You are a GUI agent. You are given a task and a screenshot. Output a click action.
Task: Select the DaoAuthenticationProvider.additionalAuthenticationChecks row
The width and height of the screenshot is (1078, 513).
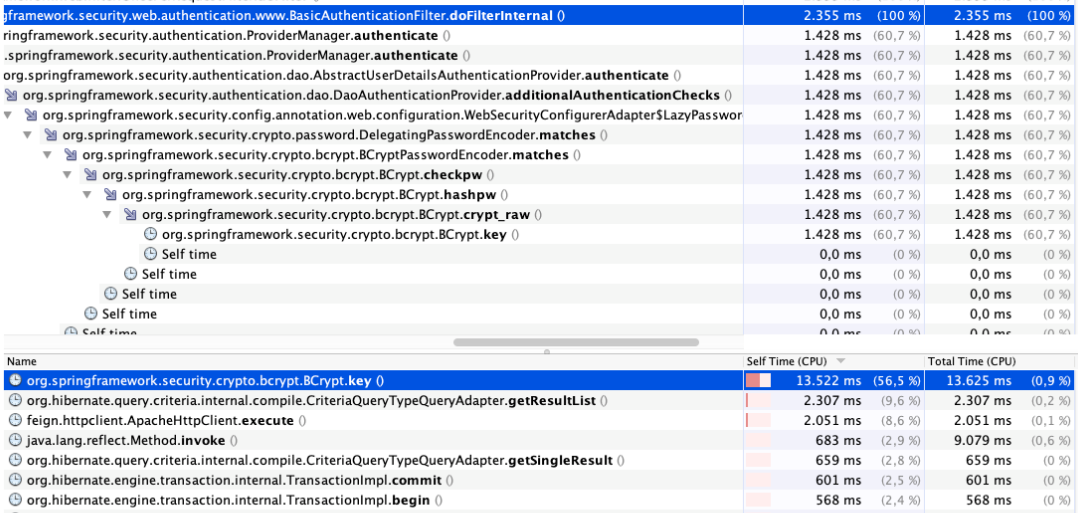[x=539, y=95]
